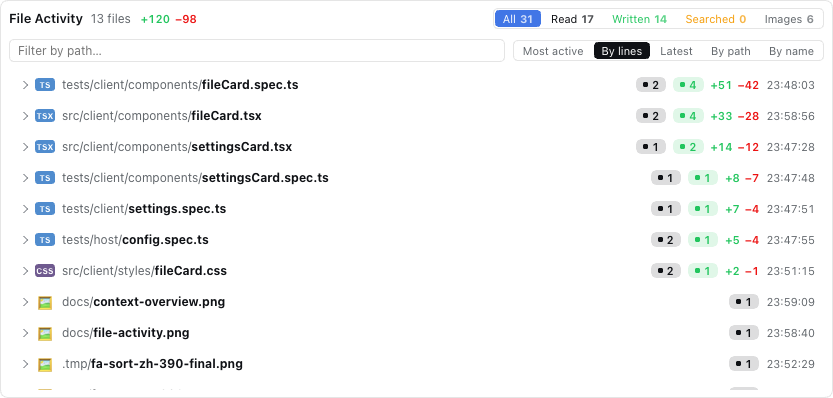This screenshot has height=398, width=833.
Task: Click read count badge on fileCard.tsx
Action: coord(651,116)
